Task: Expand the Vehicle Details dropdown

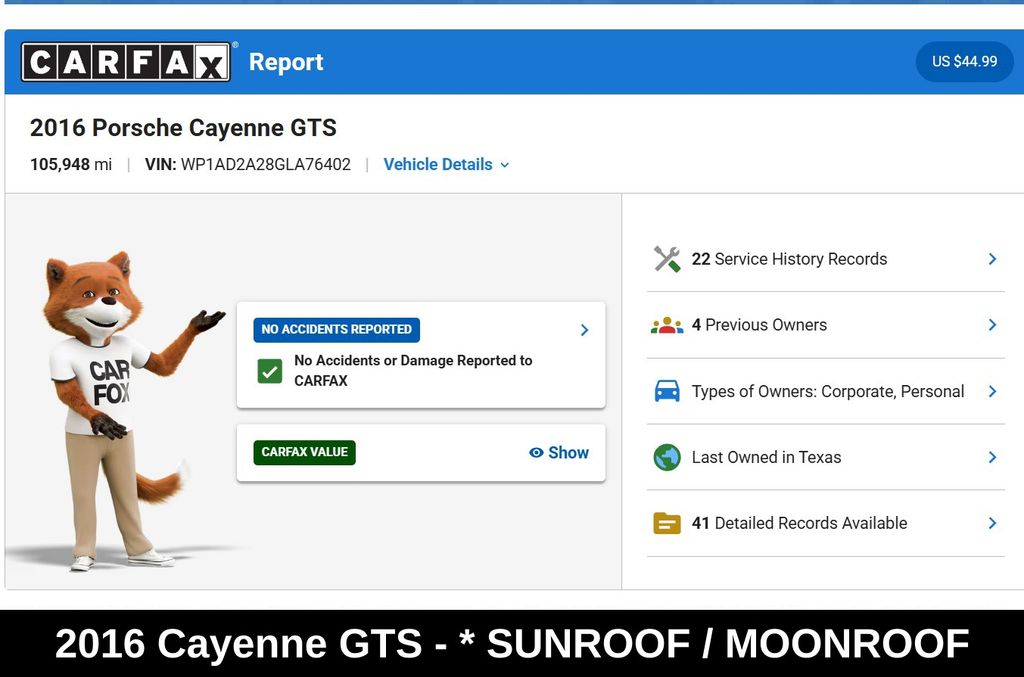Action: click(x=446, y=165)
